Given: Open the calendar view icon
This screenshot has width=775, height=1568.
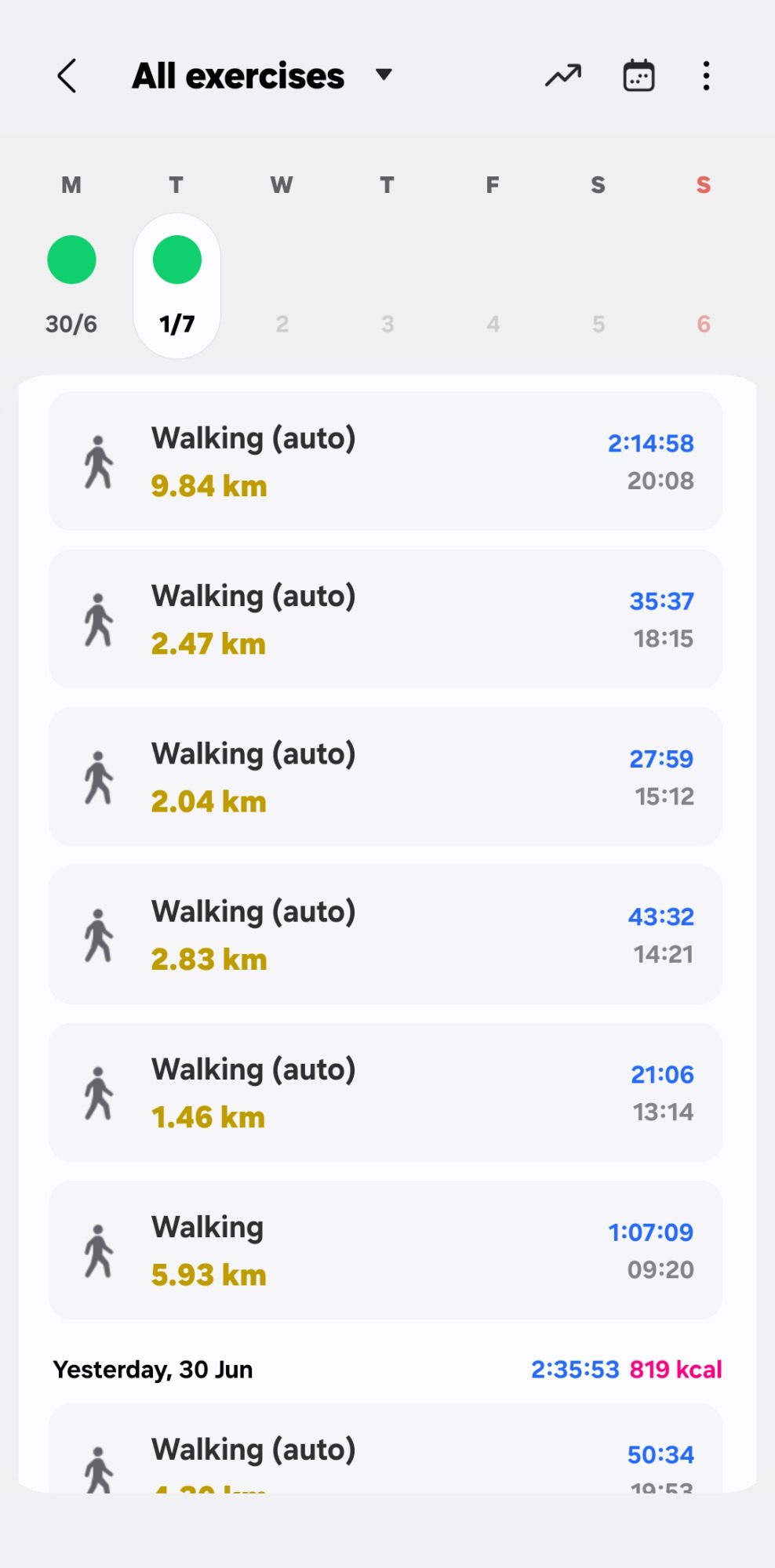Looking at the screenshot, I should tap(639, 76).
